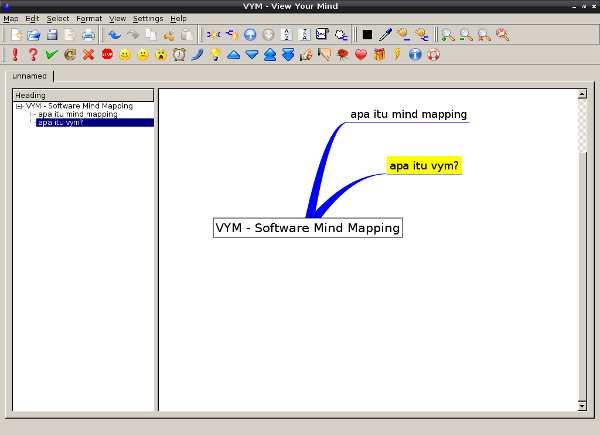This screenshot has width=600, height=435.
Task: Set the single blue down arrow flag
Action: point(252,55)
